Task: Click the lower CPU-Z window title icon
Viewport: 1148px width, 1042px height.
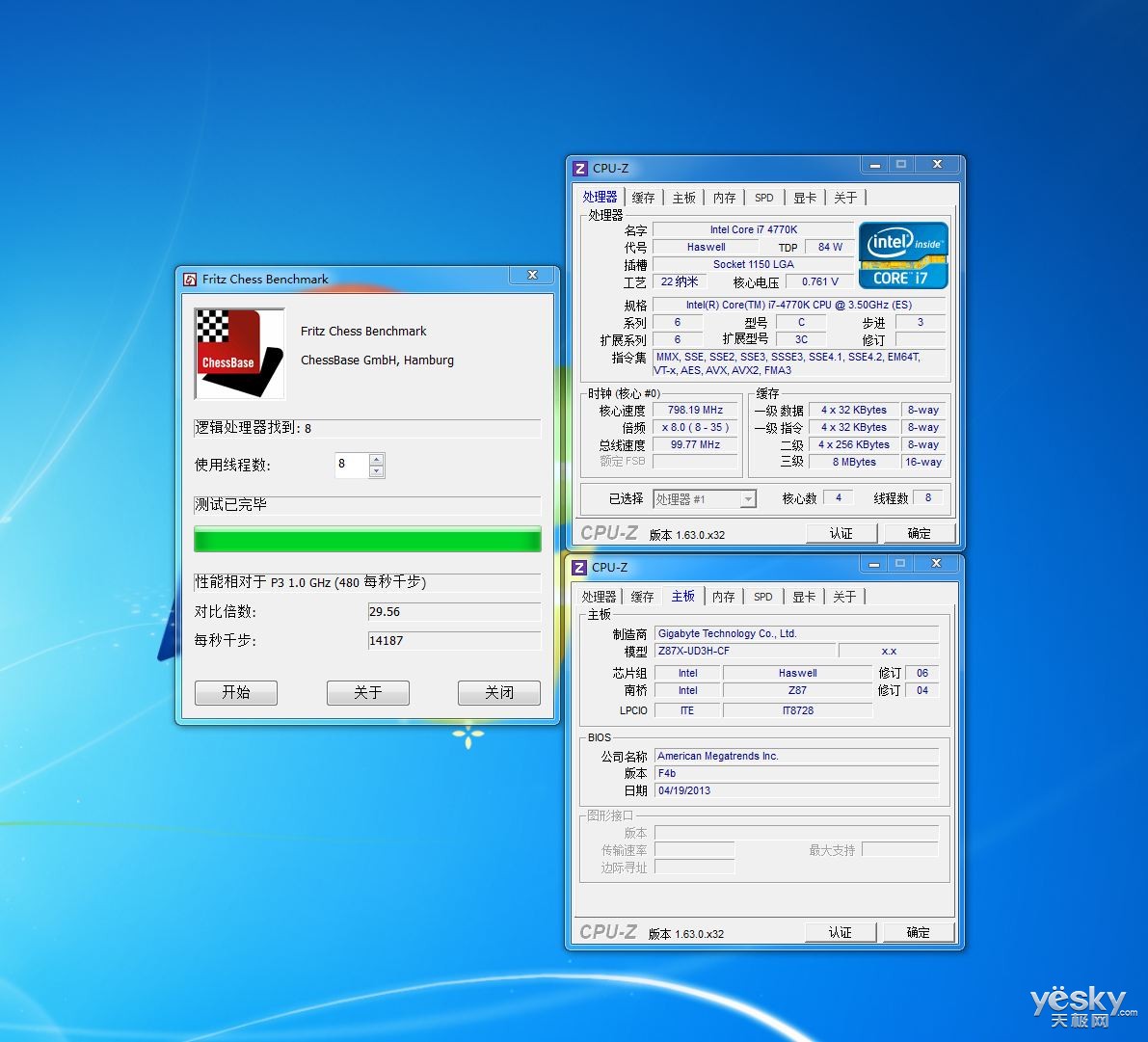Action: (x=579, y=568)
